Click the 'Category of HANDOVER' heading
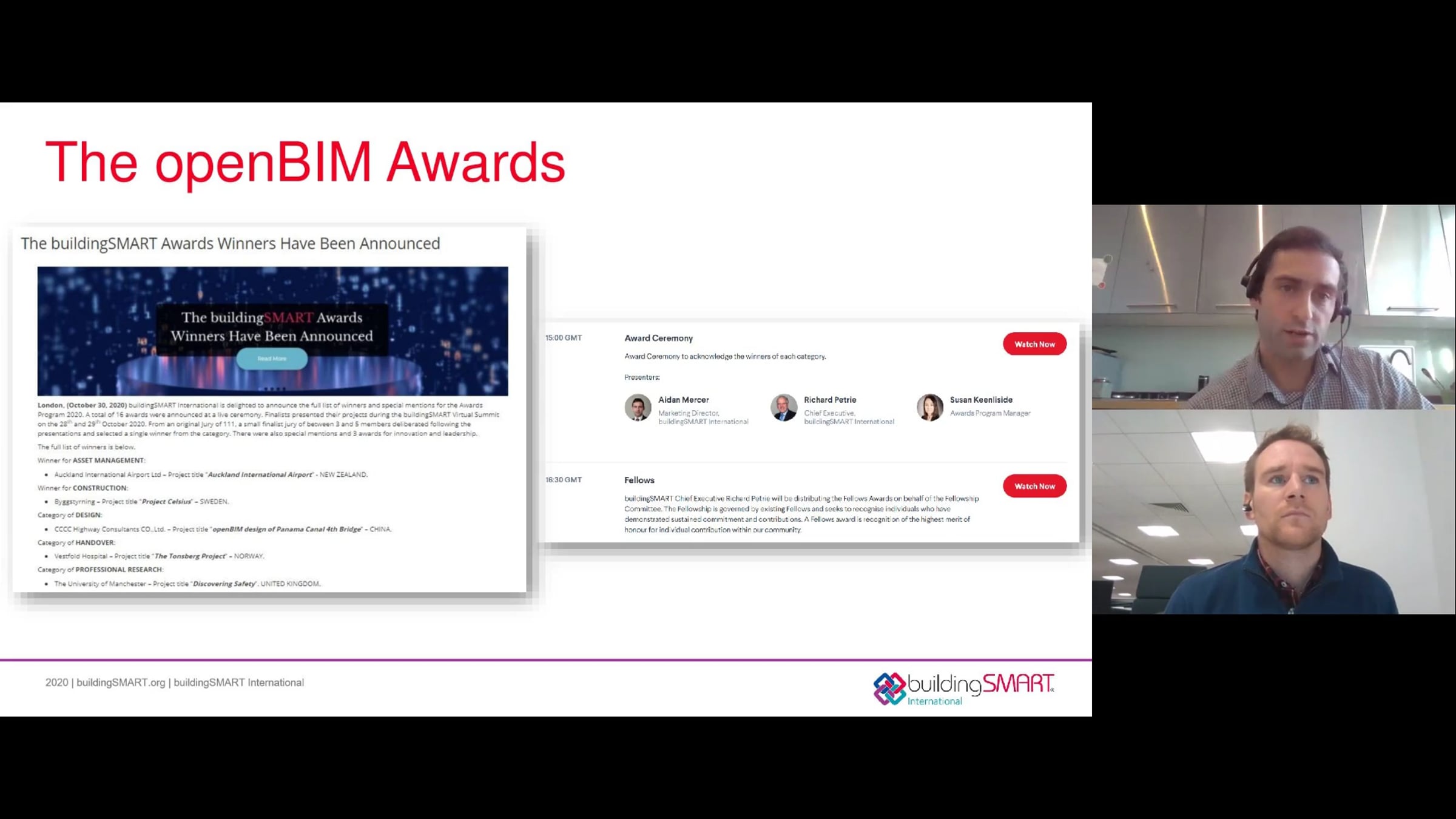Image resolution: width=1456 pixels, height=819 pixels. (76, 542)
